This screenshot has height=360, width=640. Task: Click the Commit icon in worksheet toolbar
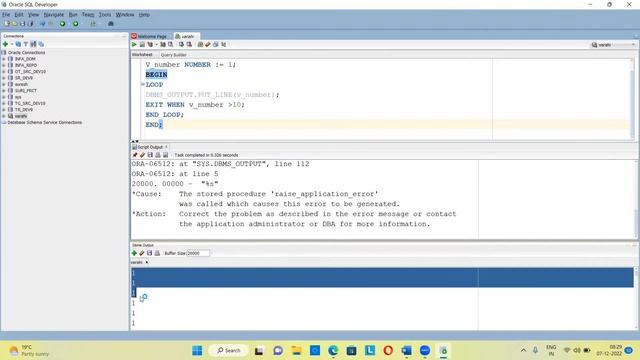[181, 44]
